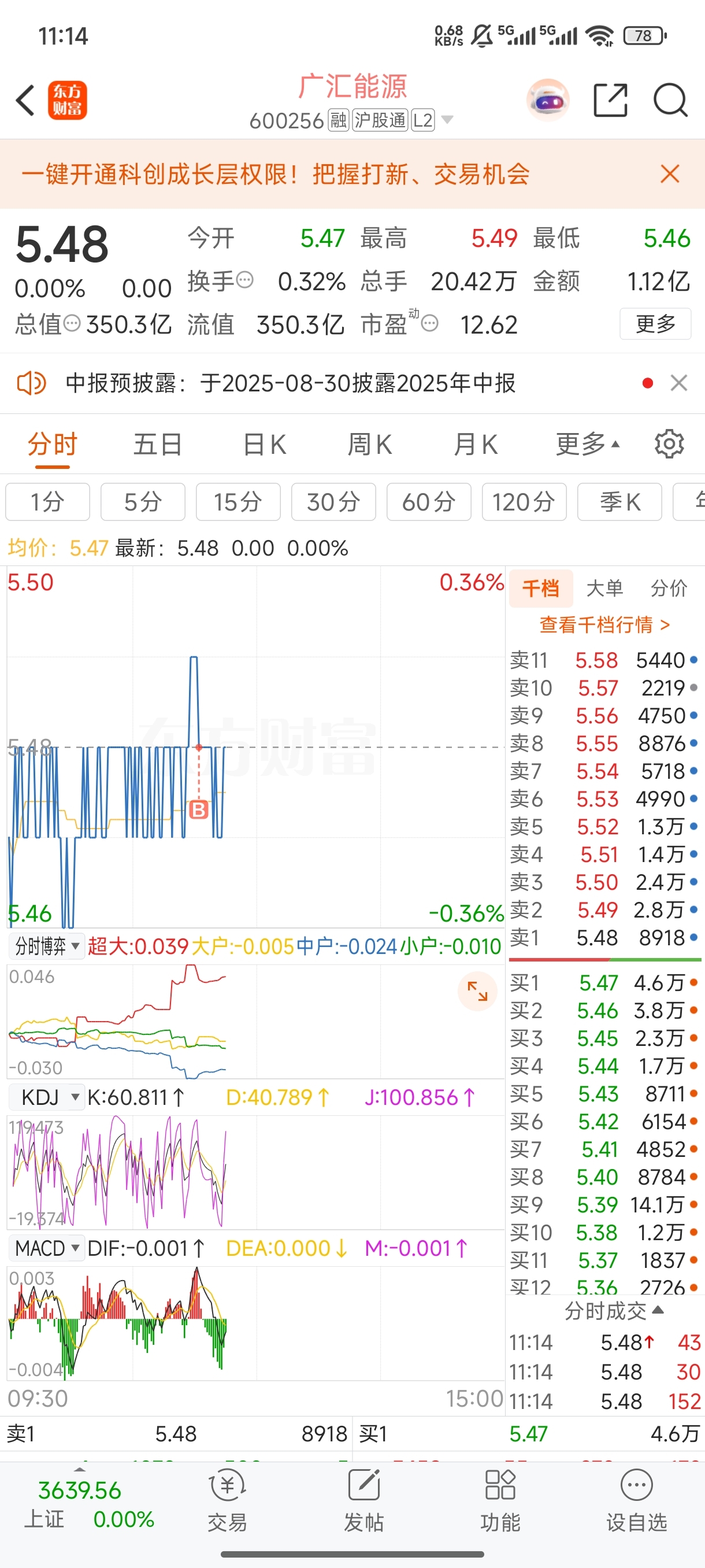Screen dimensions: 705x1568
Task: Tap the B buy marker on chart
Action: [198, 809]
